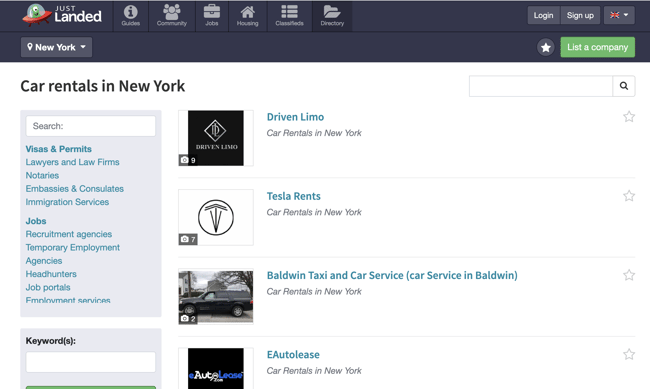
Task: Click the Login button
Action: [x=543, y=15]
